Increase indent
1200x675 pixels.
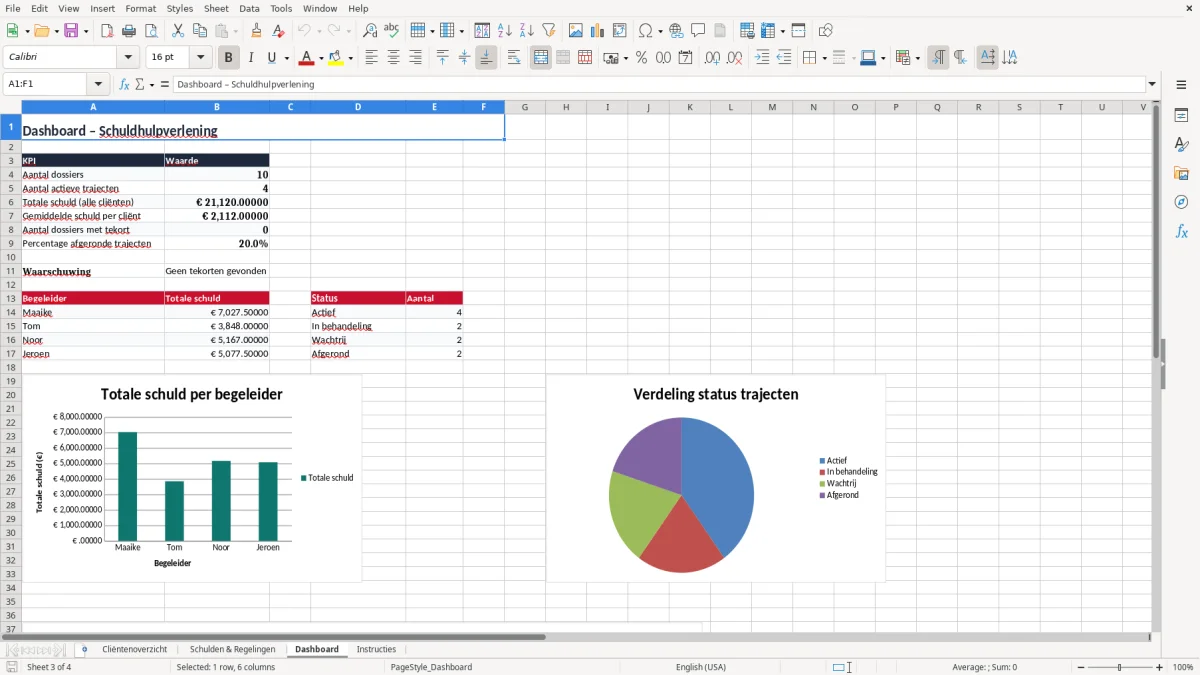point(762,58)
